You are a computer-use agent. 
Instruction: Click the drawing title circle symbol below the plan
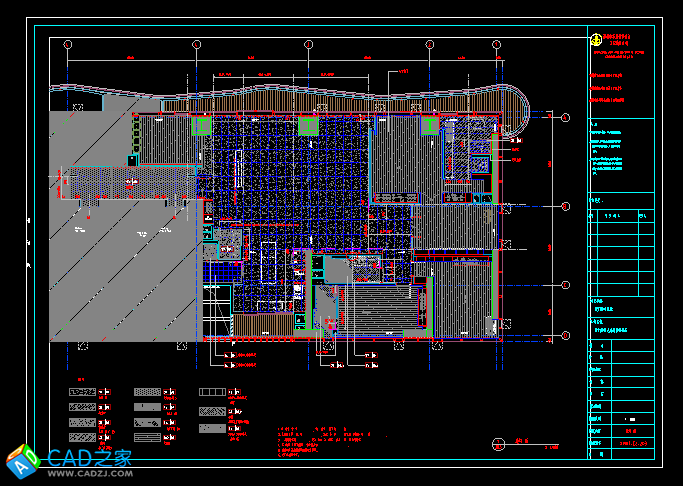point(498,444)
